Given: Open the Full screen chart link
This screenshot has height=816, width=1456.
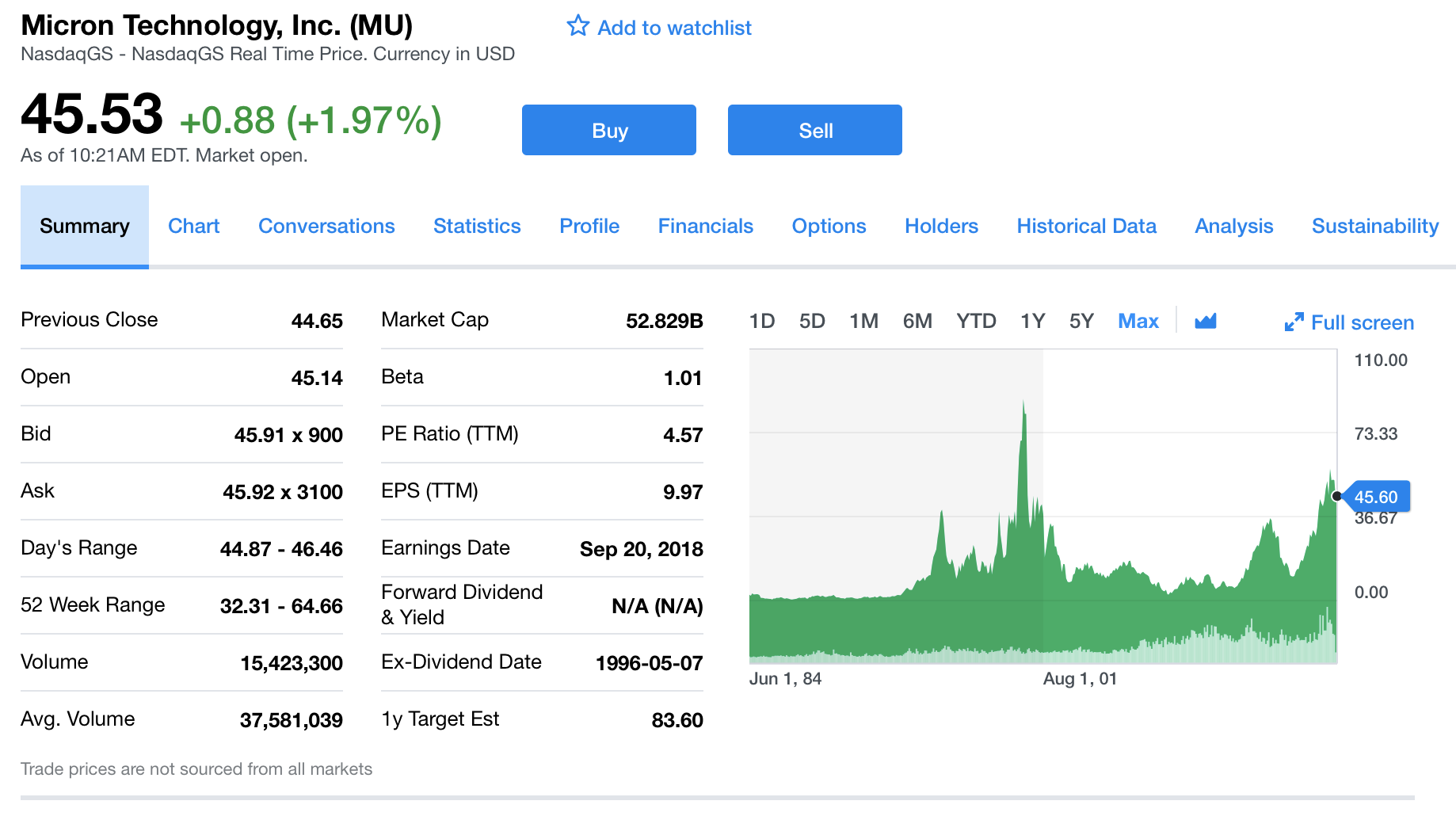Looking at the screenshot, I should (x=1363, y=322).
